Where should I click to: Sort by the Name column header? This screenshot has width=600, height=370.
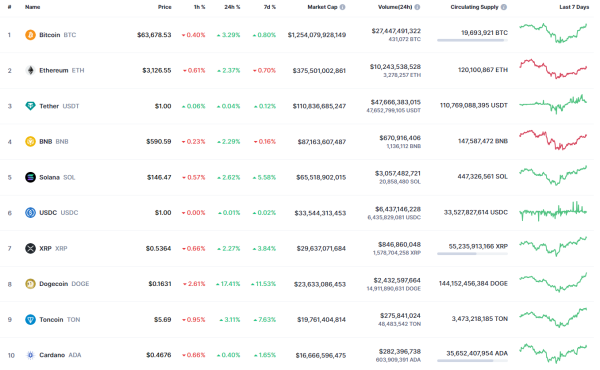(33, 7)
